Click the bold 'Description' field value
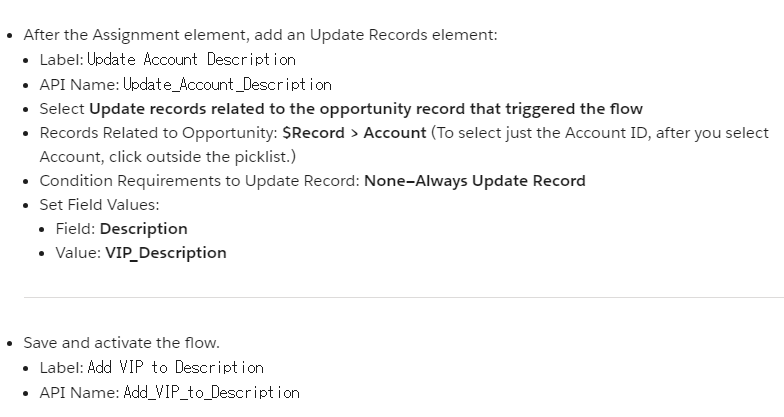 143,229
